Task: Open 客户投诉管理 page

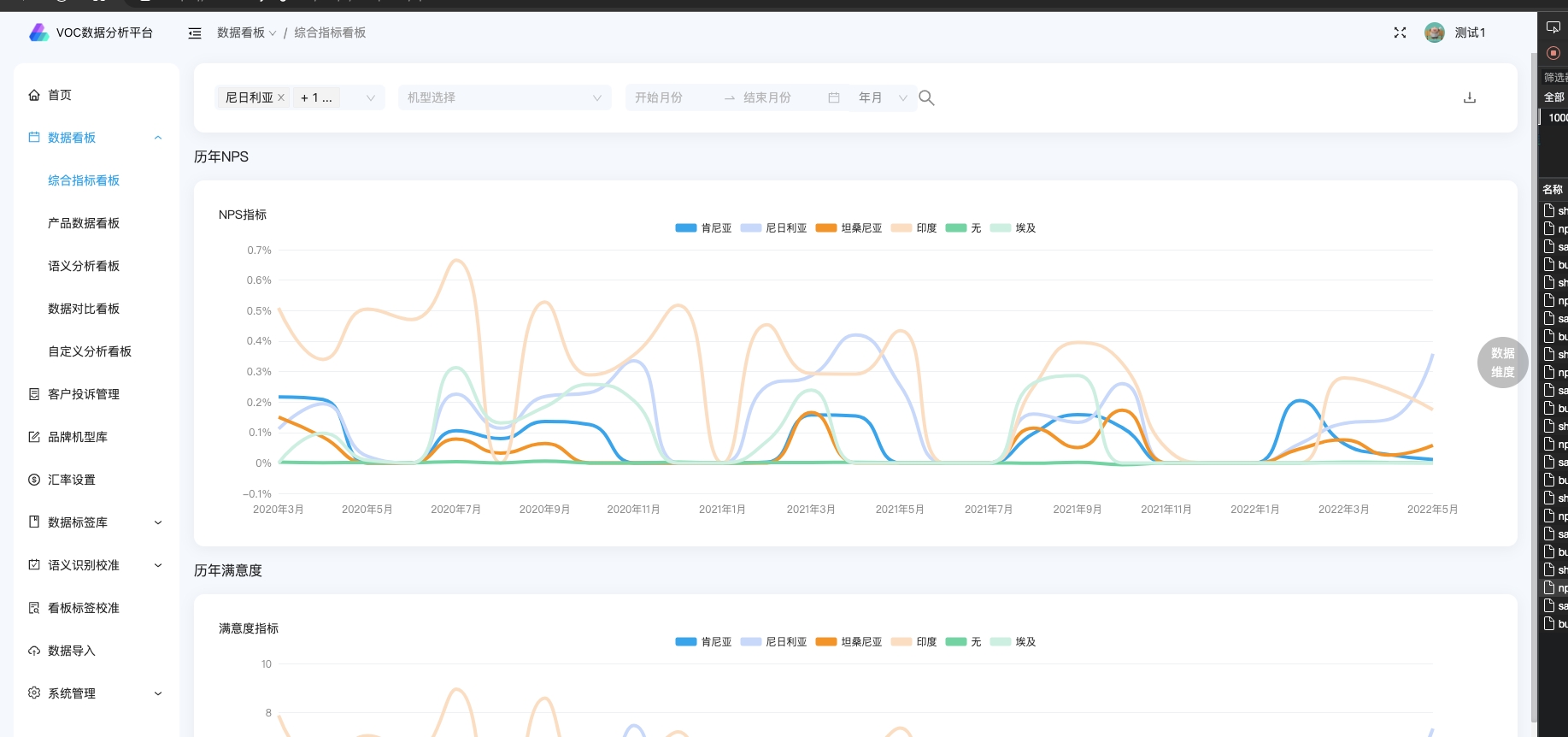Action: point(84,394)
